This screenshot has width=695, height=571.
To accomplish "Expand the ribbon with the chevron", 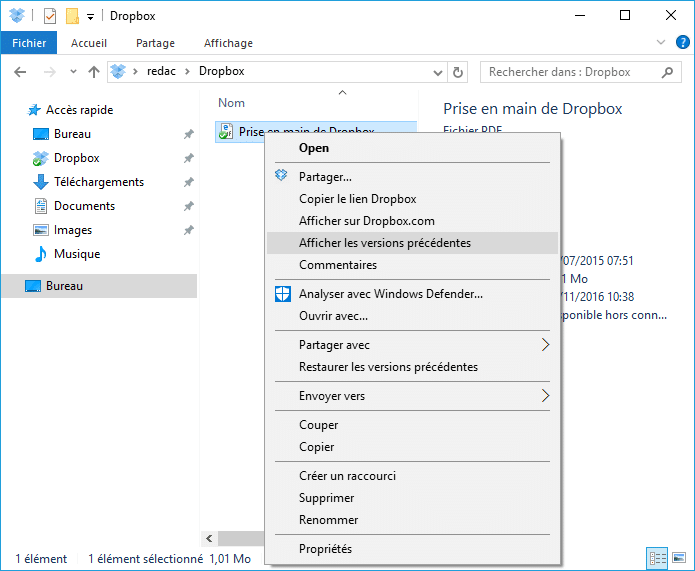I will (661, 43).
